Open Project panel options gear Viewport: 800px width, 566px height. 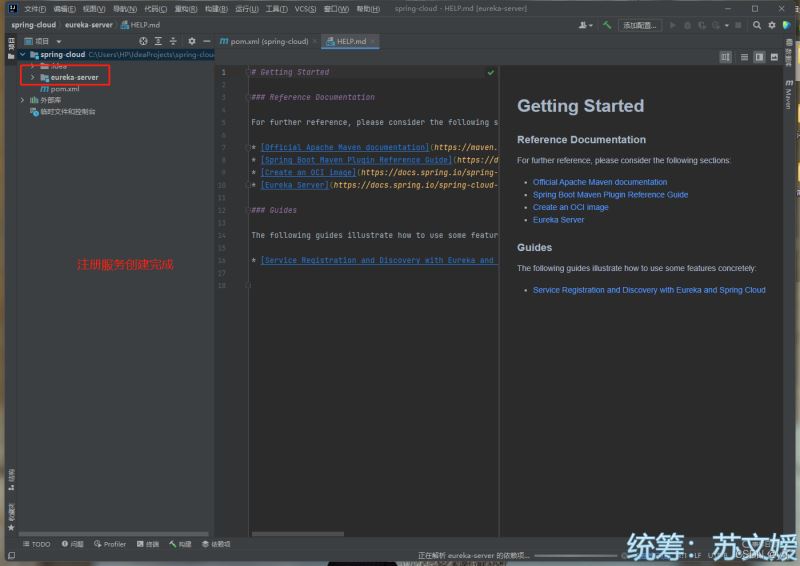pos(192,41)
